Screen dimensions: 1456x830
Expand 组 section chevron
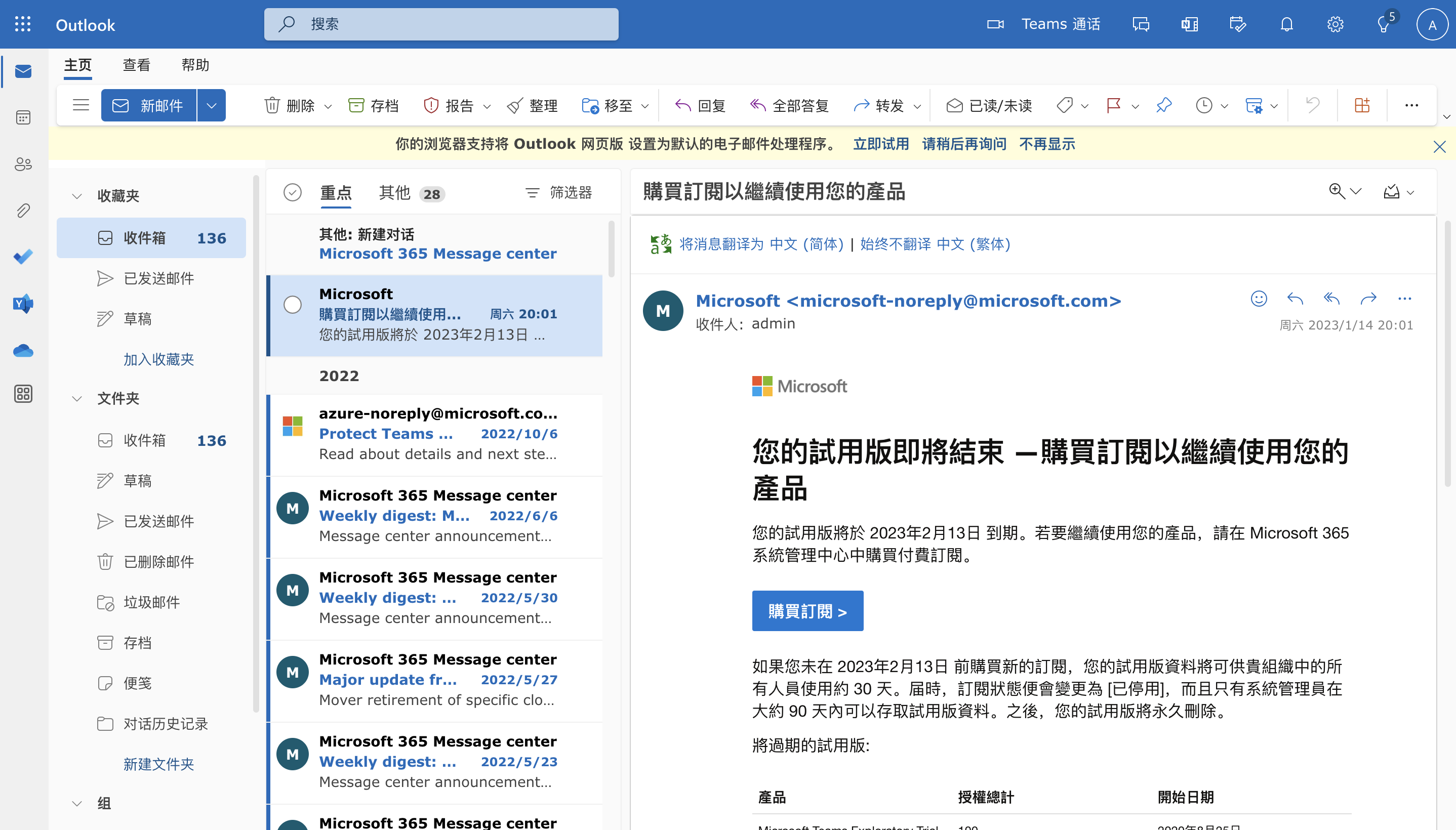point(77,804)
